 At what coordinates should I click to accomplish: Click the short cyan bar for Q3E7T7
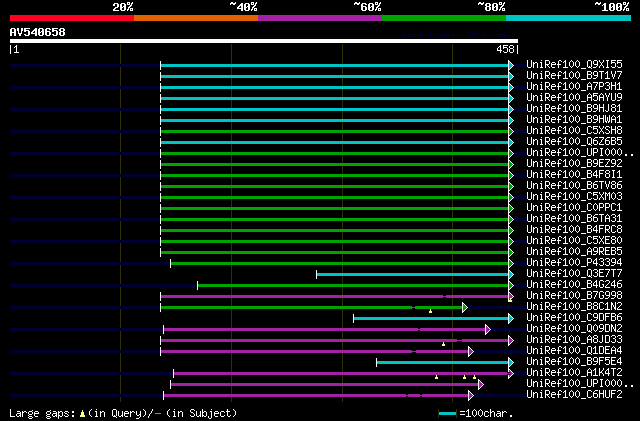click(x=413, y=274)
